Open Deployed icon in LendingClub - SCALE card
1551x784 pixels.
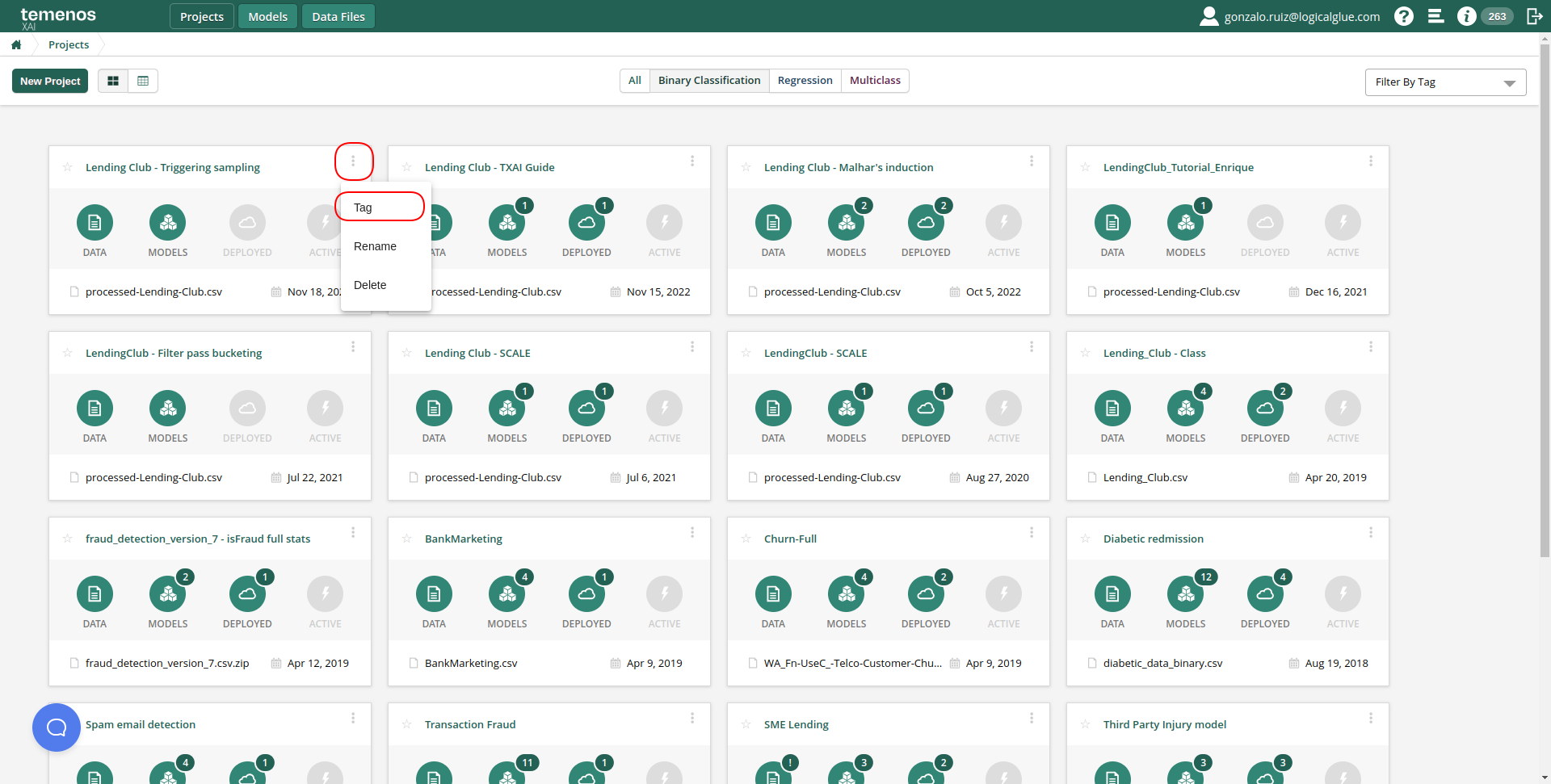926,409
